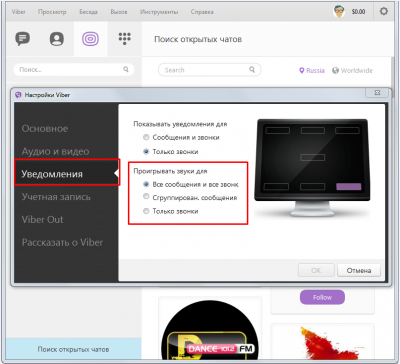400x364 pixels.
Task: Open the Инструменты menu
Action: point(159,12)
